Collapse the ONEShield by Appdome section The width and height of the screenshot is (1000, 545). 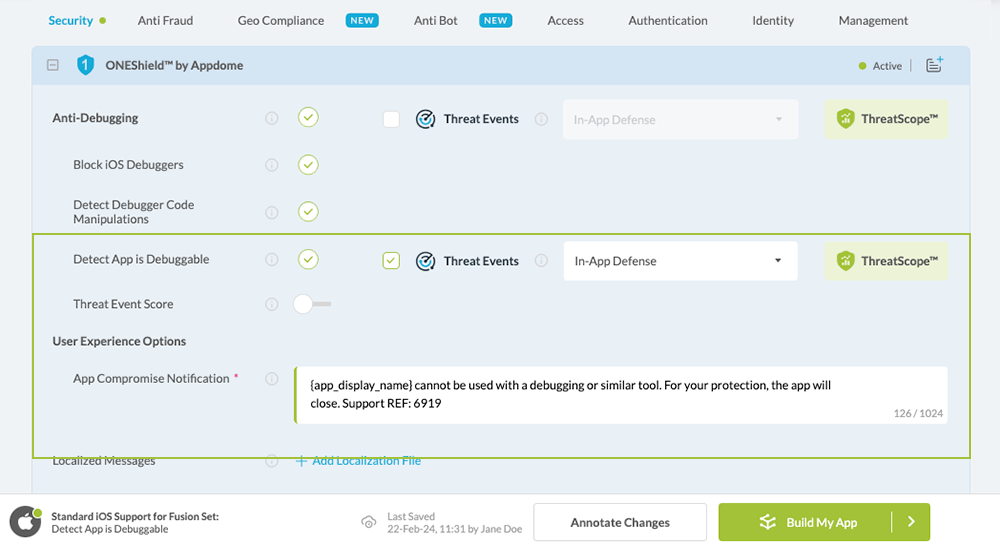tap(52, 65)
